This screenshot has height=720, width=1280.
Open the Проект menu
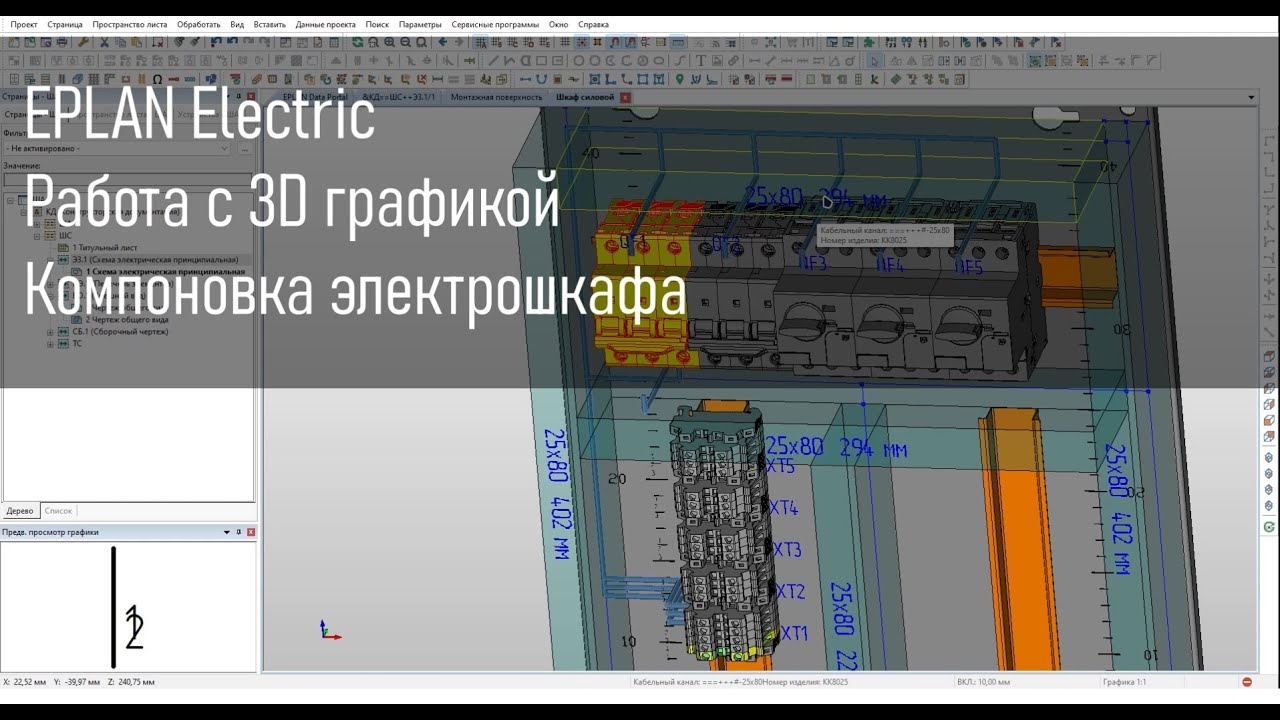(x=24, y=24)
